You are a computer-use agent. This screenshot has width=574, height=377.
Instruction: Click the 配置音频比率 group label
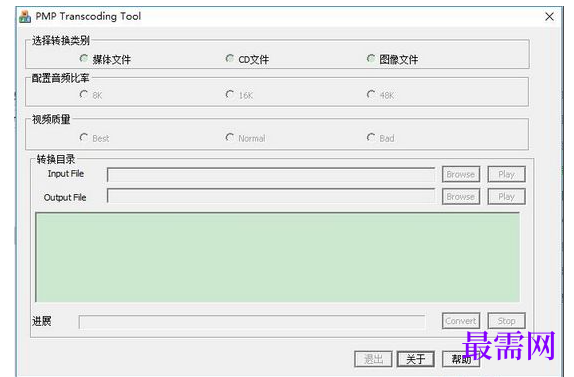(60, 78)
